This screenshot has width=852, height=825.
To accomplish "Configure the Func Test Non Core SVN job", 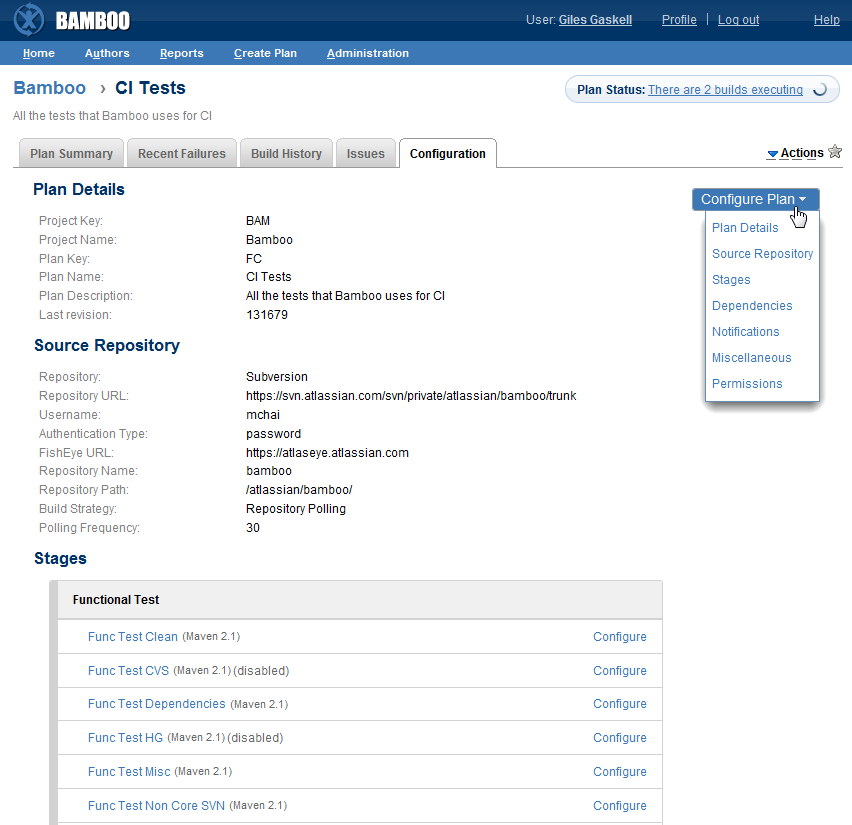I will click(x=619, y=805).
